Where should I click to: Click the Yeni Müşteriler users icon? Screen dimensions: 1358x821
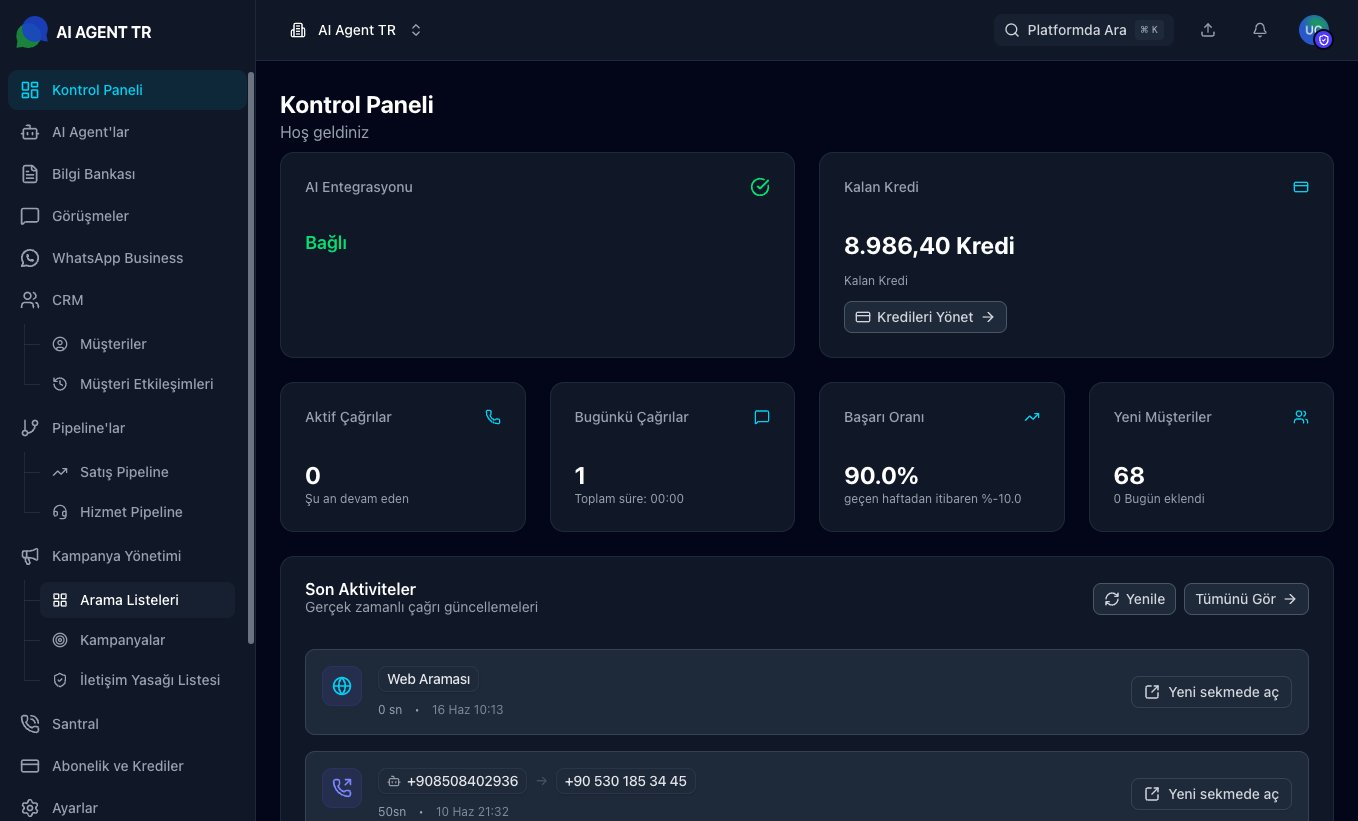click(x=1301, y=417)
